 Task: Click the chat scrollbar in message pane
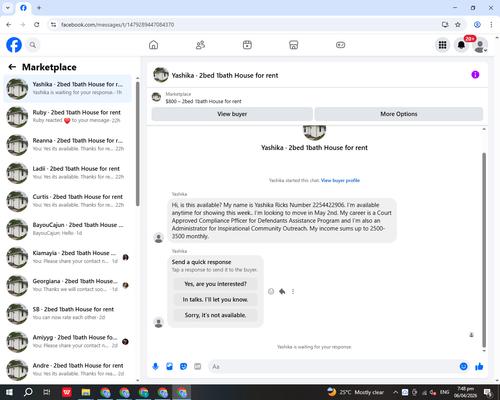(484, 250)
